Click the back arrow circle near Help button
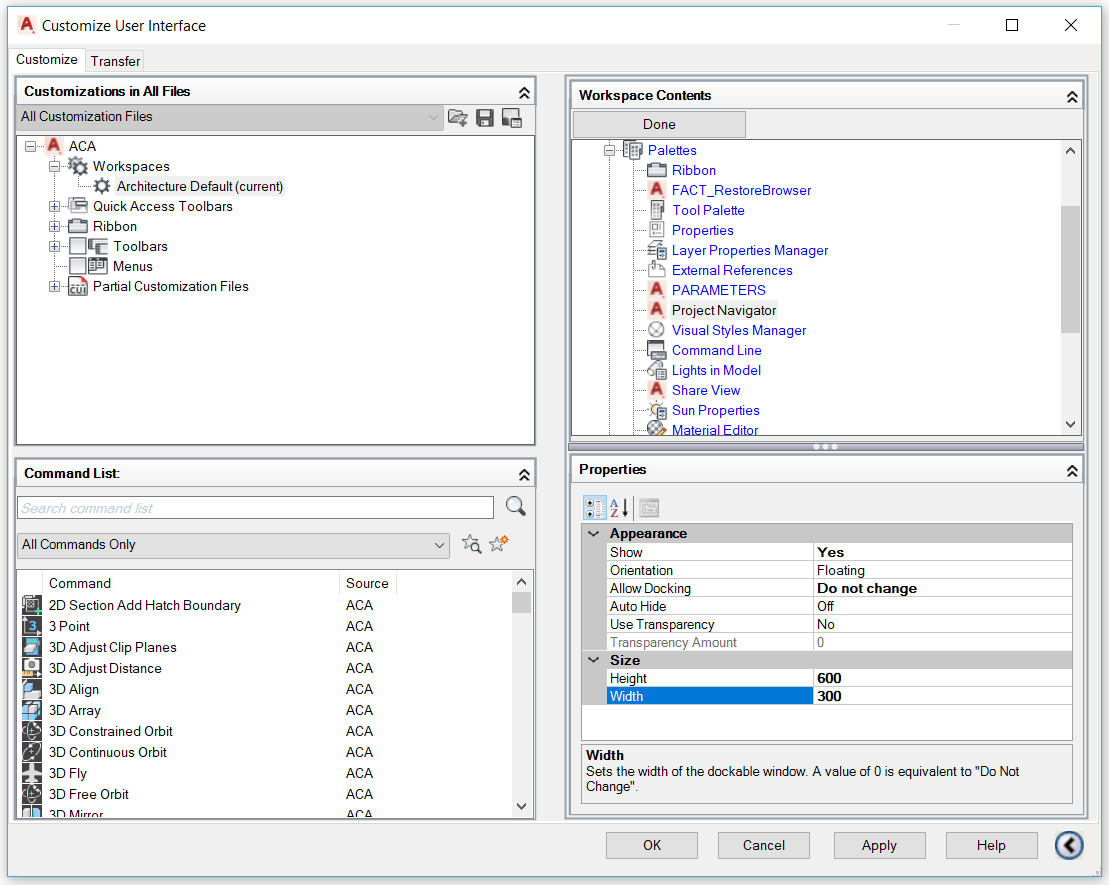 pyautogui.click(x=1069, y=845)
